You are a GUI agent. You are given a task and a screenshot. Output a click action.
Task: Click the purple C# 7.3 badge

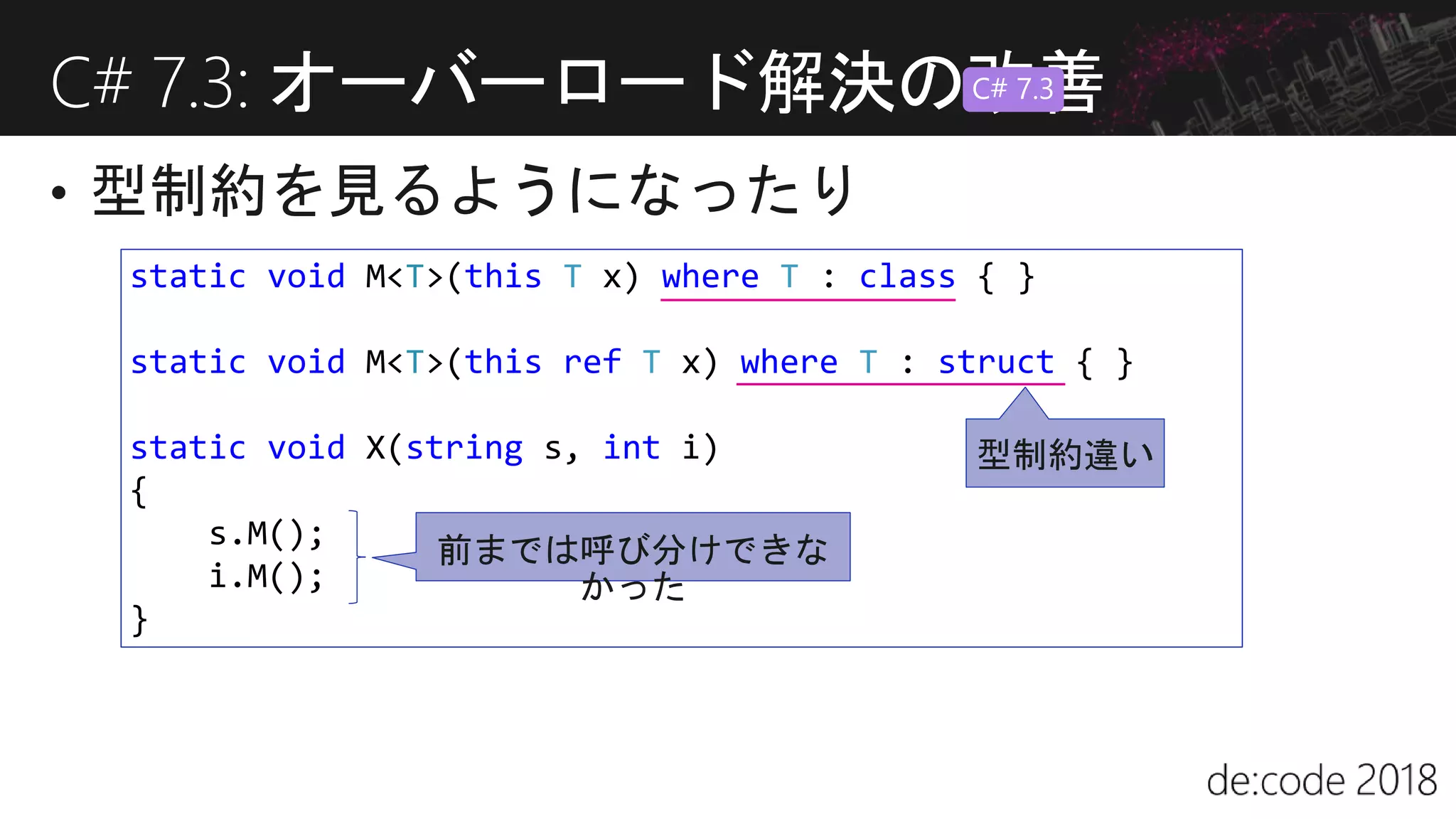coord(1012,89)
